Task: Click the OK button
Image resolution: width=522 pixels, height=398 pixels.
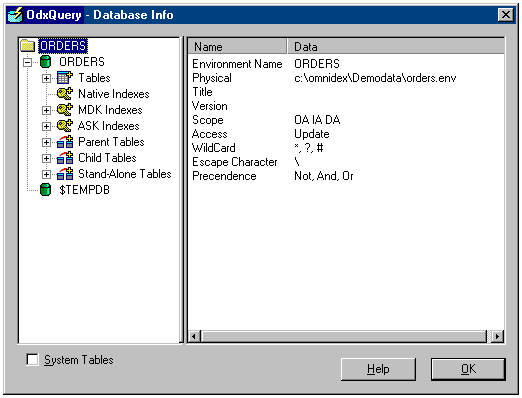Action: 468,369
